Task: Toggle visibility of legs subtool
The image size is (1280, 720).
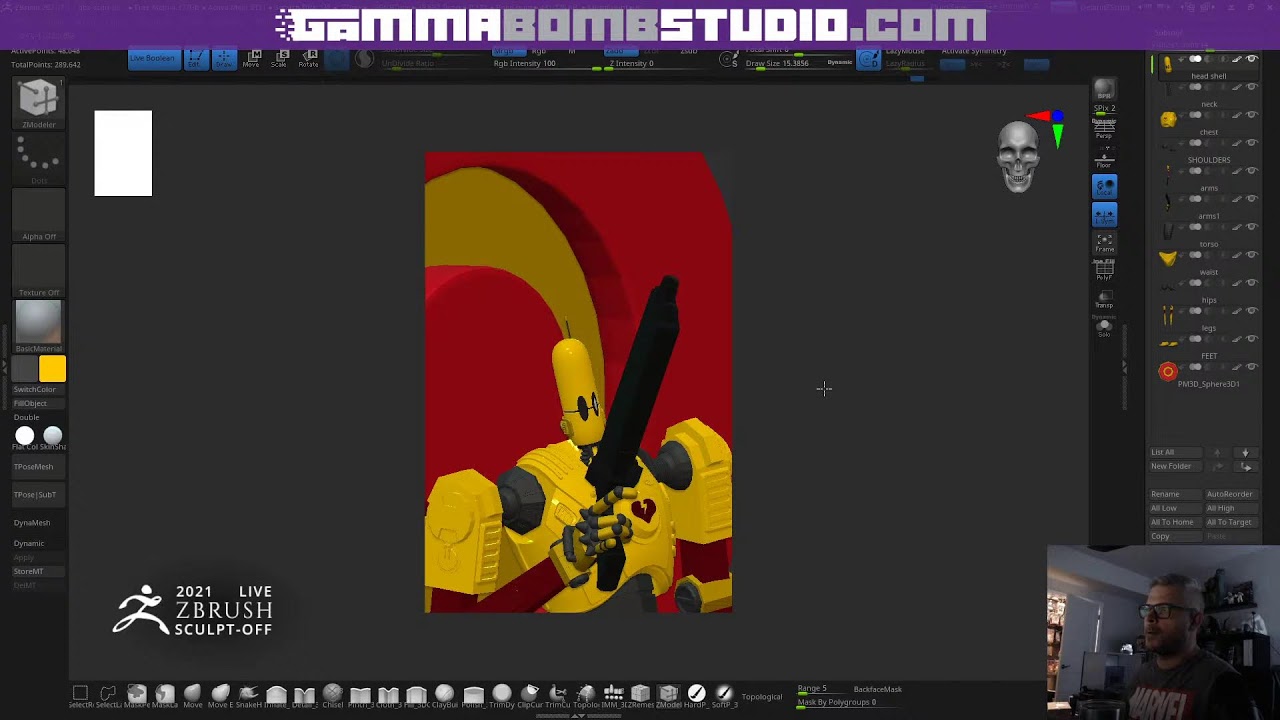Action: [x=1251, y=311]
